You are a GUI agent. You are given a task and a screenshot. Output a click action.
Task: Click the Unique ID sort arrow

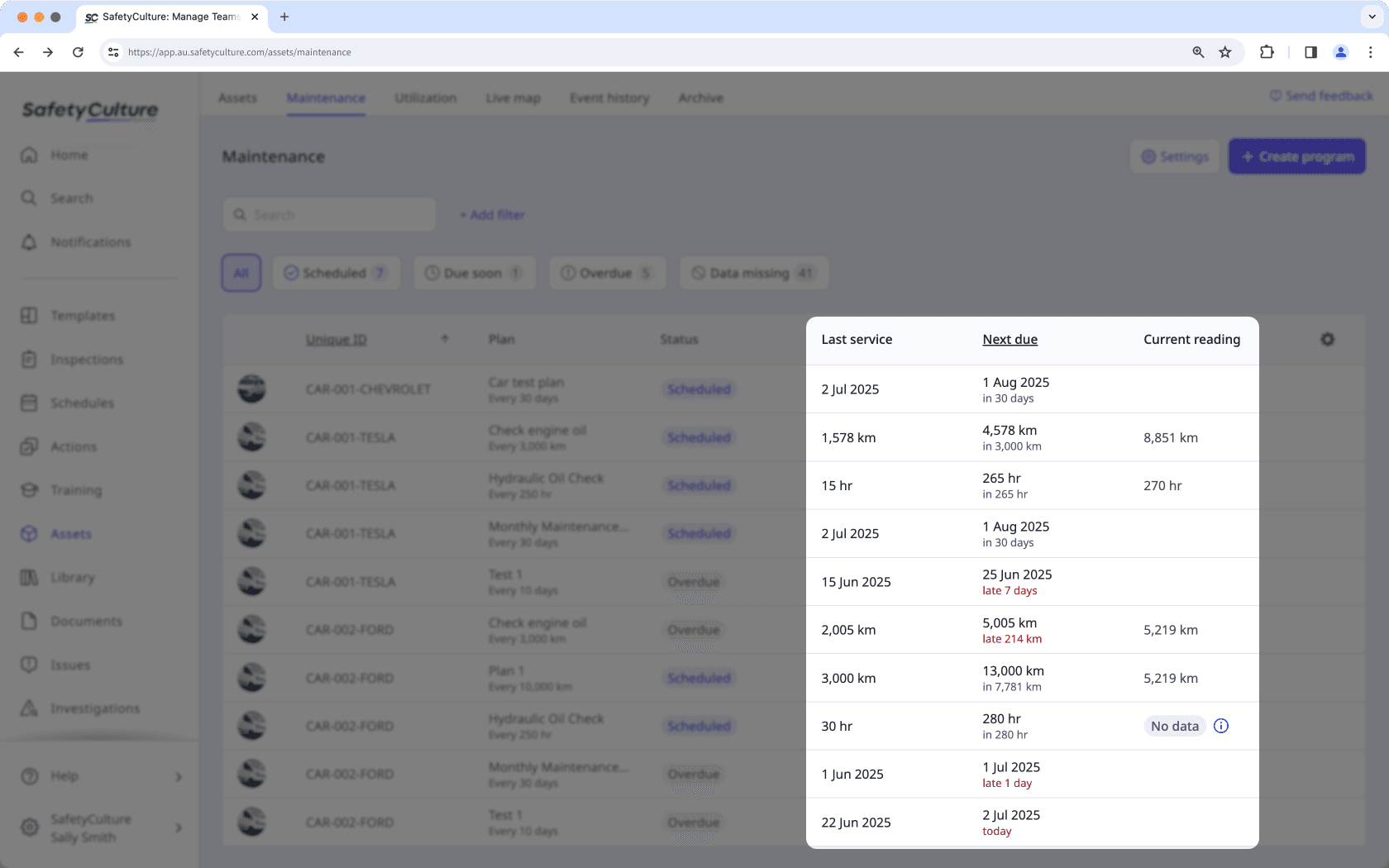point(445,339)
